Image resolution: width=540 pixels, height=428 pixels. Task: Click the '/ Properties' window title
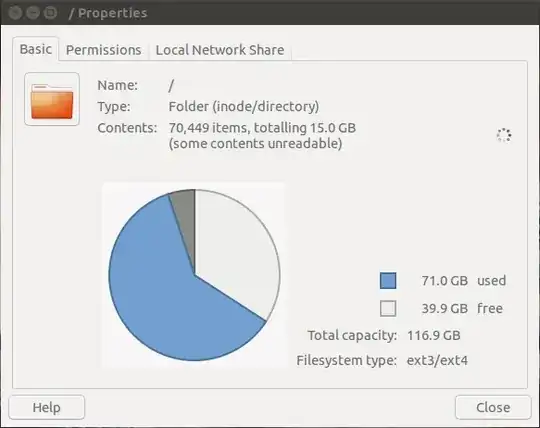click(x=108, y=13)
